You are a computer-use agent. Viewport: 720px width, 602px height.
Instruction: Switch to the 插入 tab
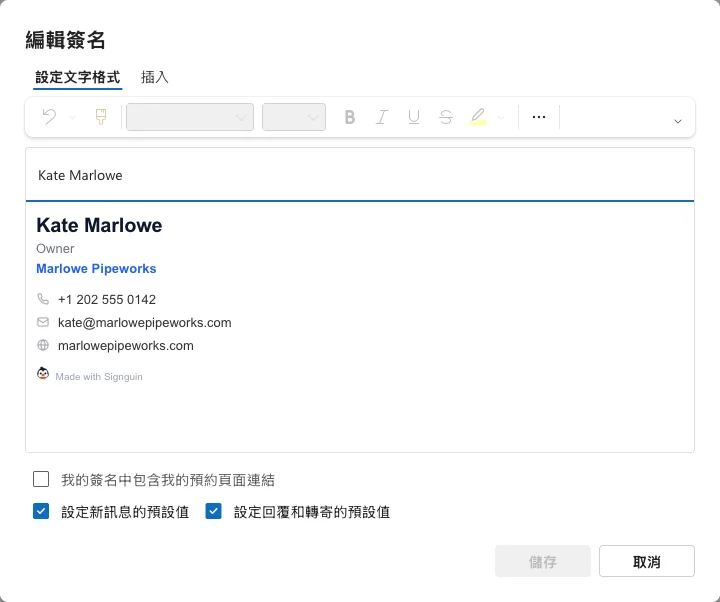click(x=155, y=77)
